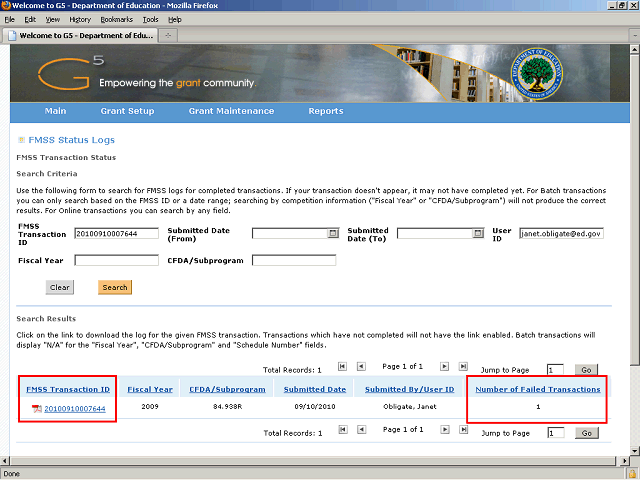Focus the Submitted Date (To) field
640x480 pixels.
coord(435,233)
